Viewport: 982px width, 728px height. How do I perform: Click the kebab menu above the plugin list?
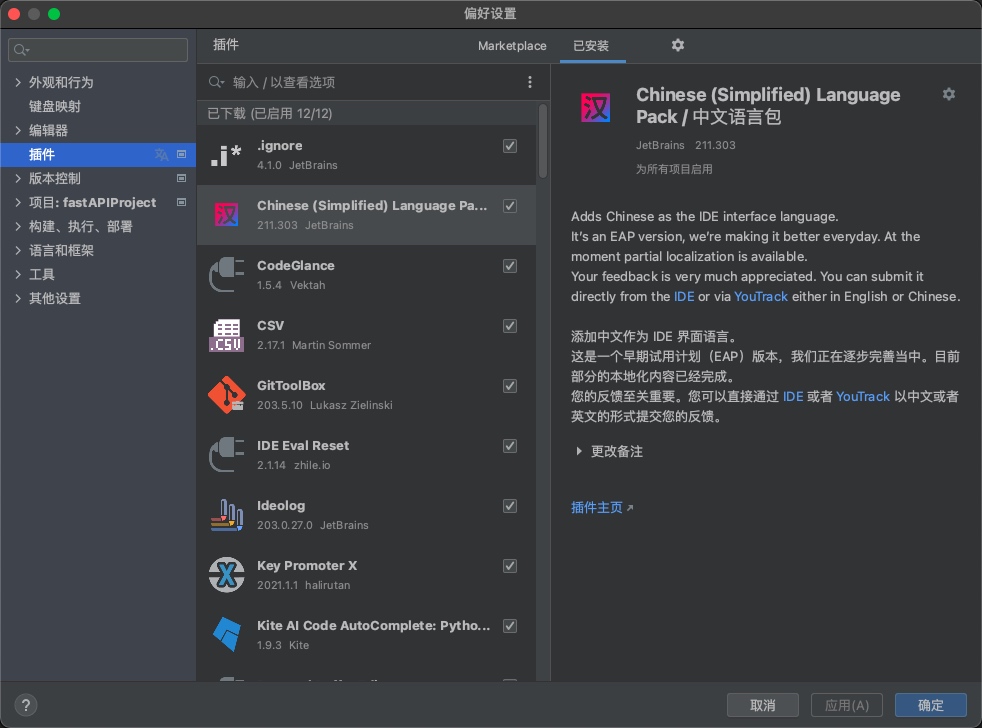[x=530, y=82]
